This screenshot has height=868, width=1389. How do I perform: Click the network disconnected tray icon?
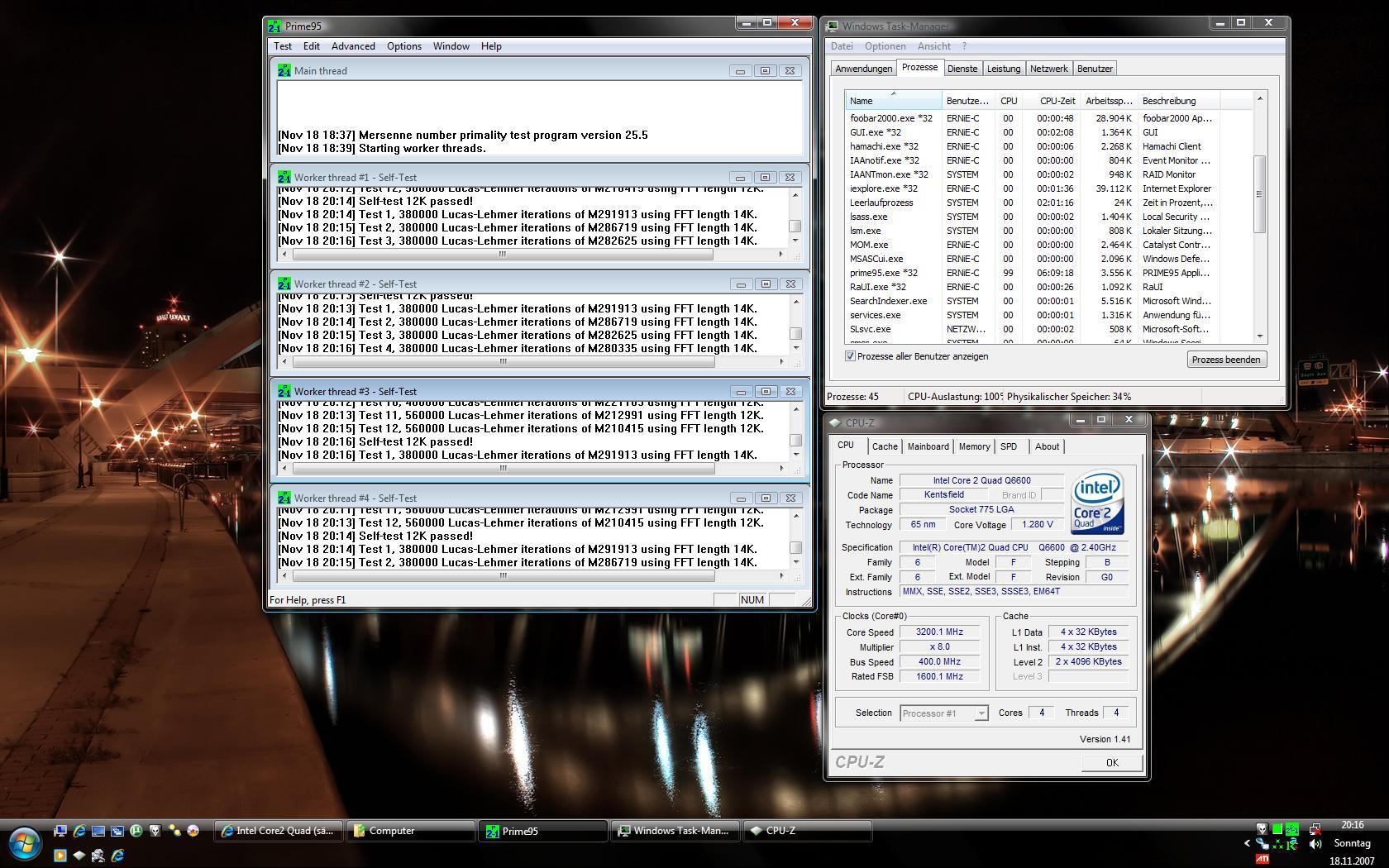pos(1315,829)
